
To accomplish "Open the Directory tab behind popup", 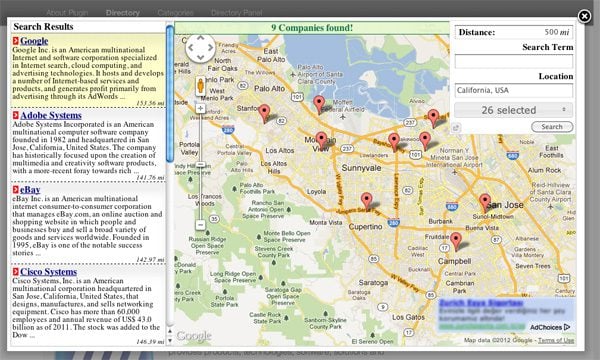I will (122, 13).
